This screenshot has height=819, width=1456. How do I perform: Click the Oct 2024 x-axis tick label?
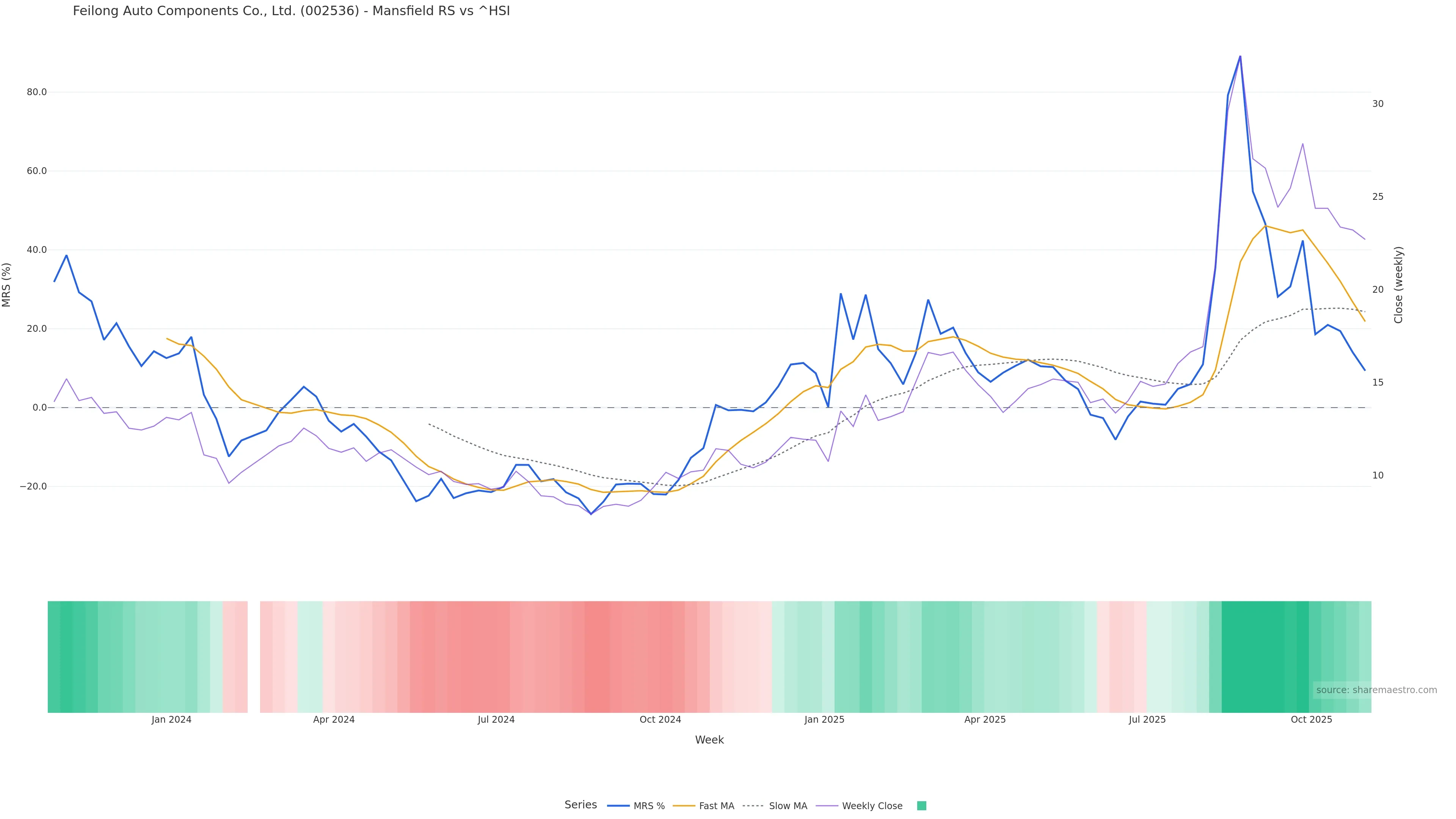(660, 720)
